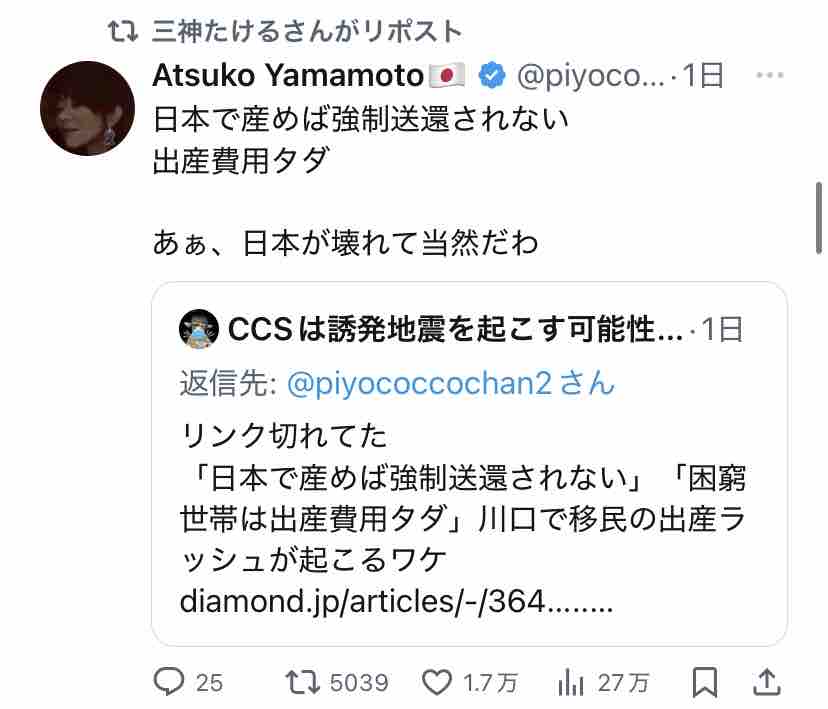Open 三神たけるさんがリポスト label
The width and height of the screenshot is (828, 709).
[307, 31]
